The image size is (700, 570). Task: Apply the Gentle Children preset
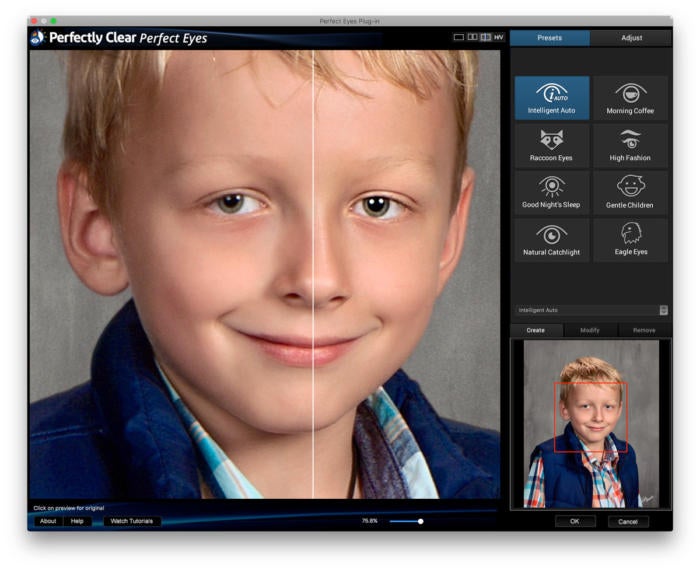click(x=630, y=193)
